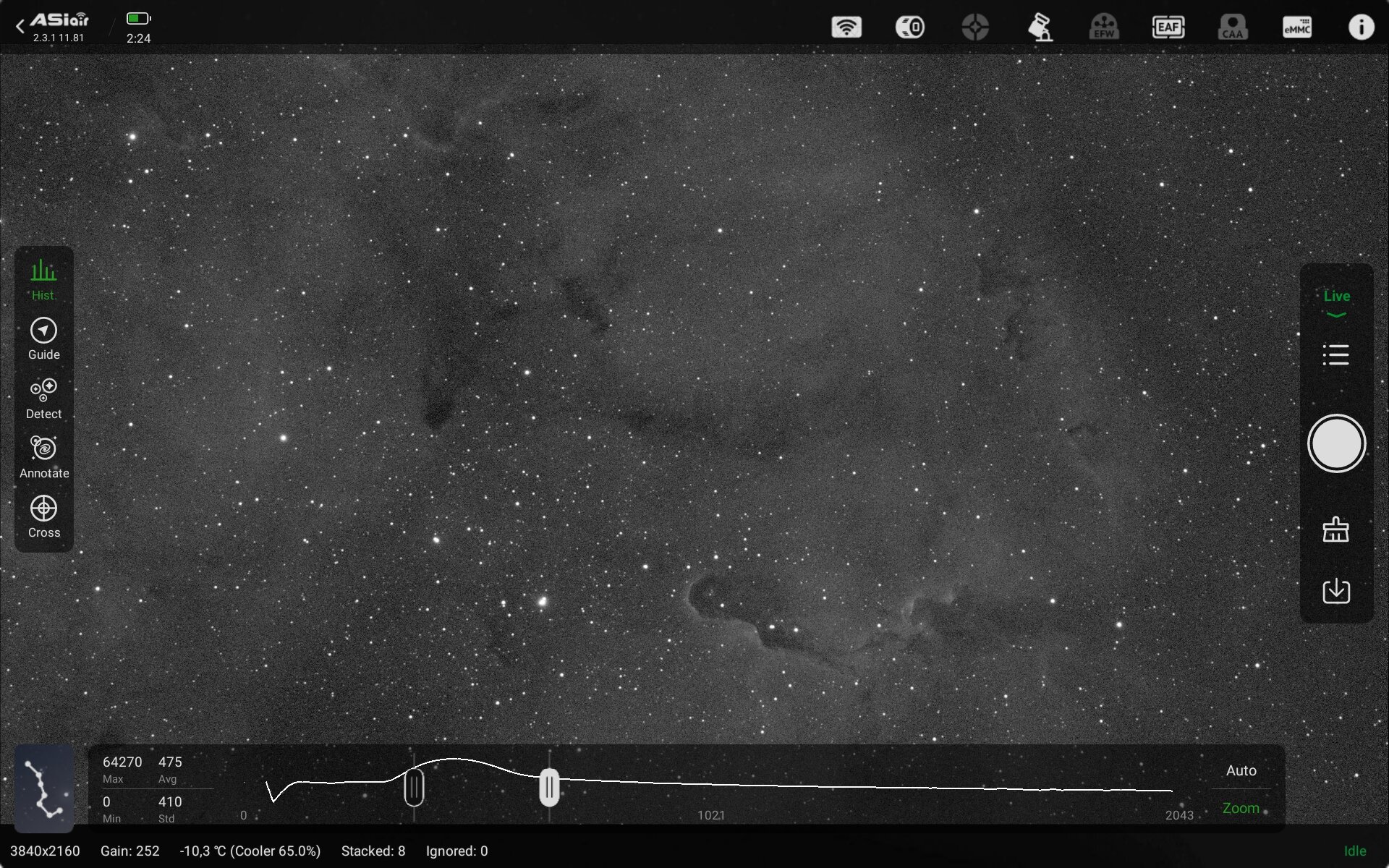
Task: Open the info about icon
Action: tap(1361, 27)
